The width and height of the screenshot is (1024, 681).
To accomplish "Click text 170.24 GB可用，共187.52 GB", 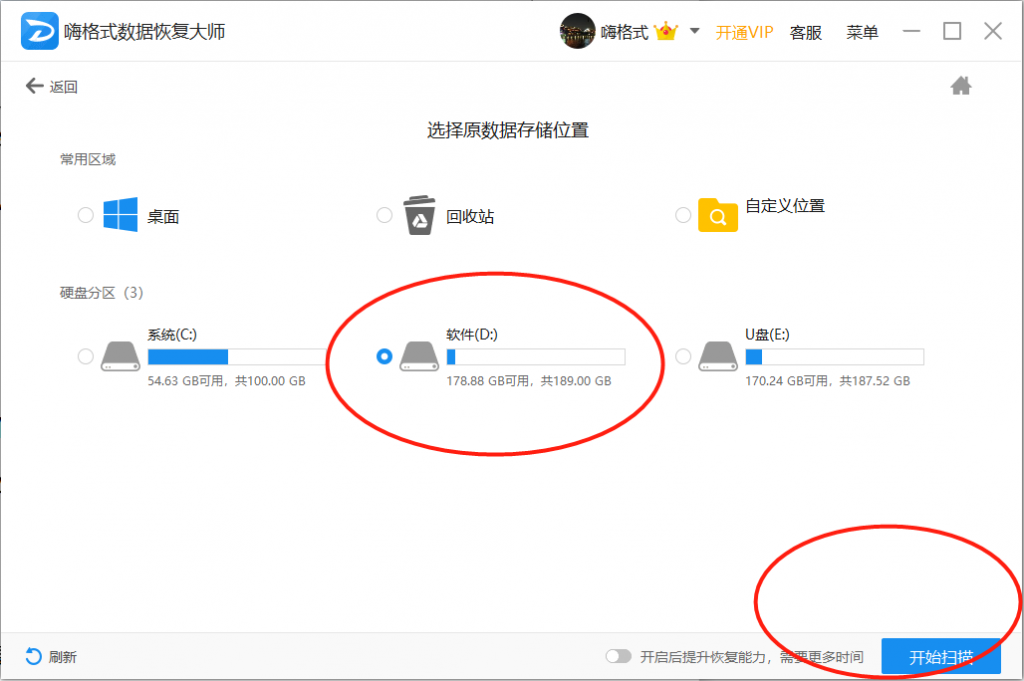I will click(827, 381).
